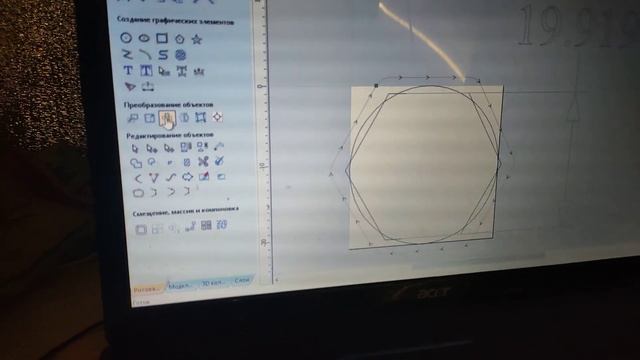This screenshot has width=640, height=360.
Task: Click the second cursor icon in the editing row
Action: pos(152,149)
